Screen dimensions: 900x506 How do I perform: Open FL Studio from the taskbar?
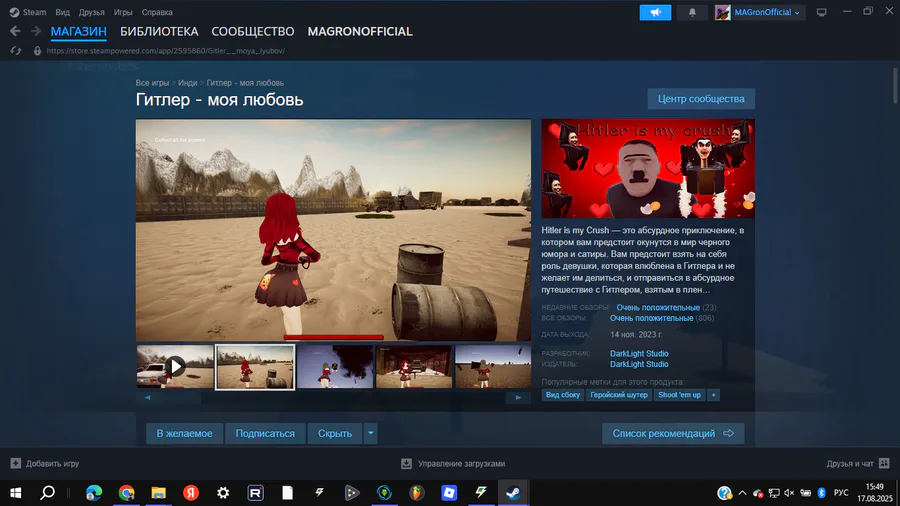tap(417, 492)
